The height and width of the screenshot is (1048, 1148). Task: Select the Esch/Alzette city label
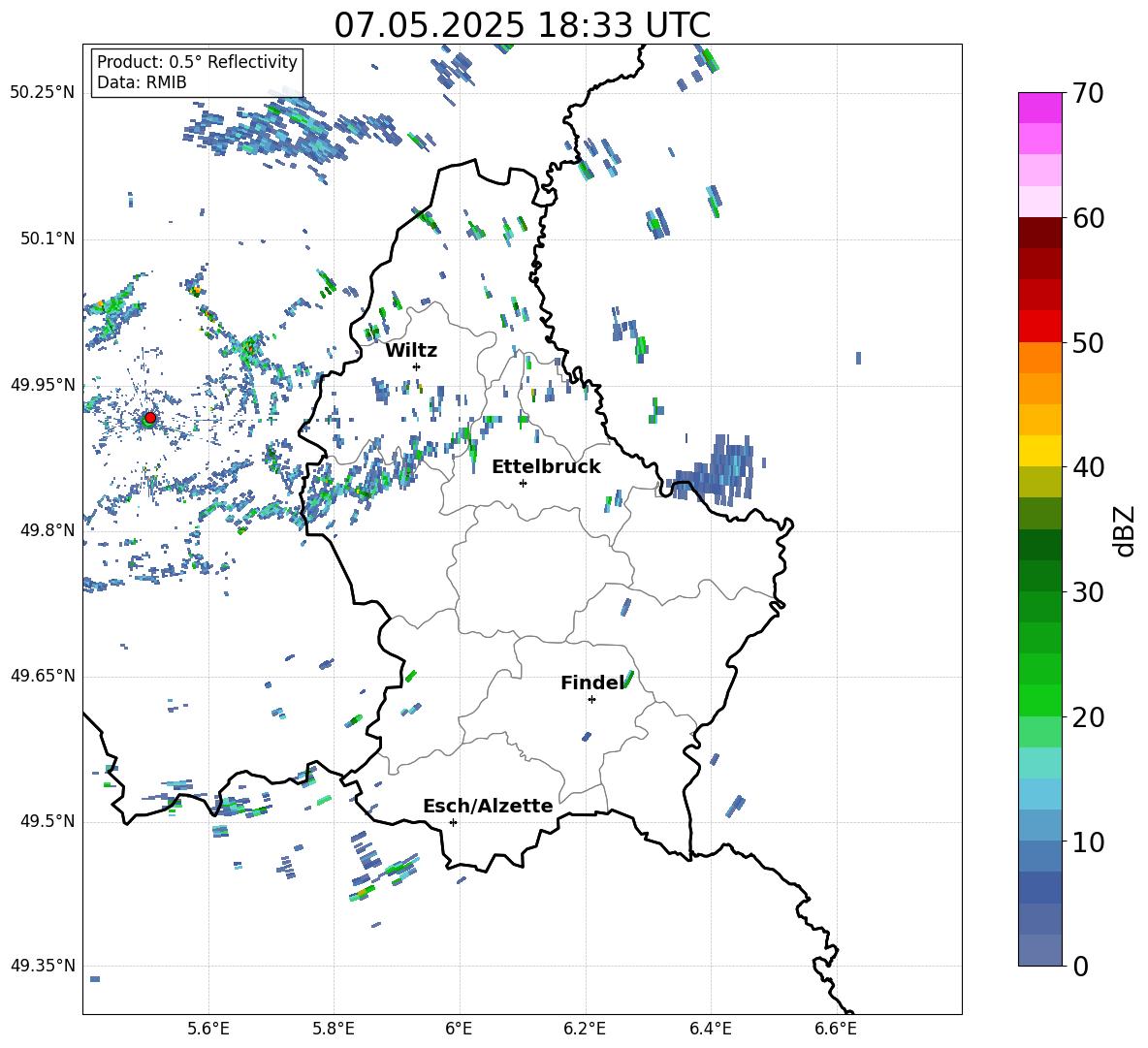click(489, 807)
